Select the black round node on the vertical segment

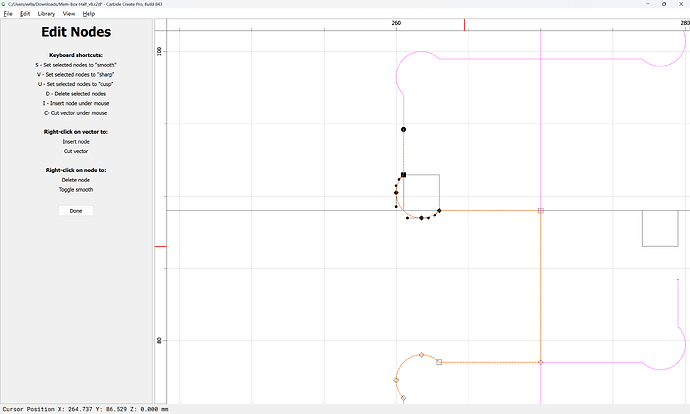(x=404, y=129)
